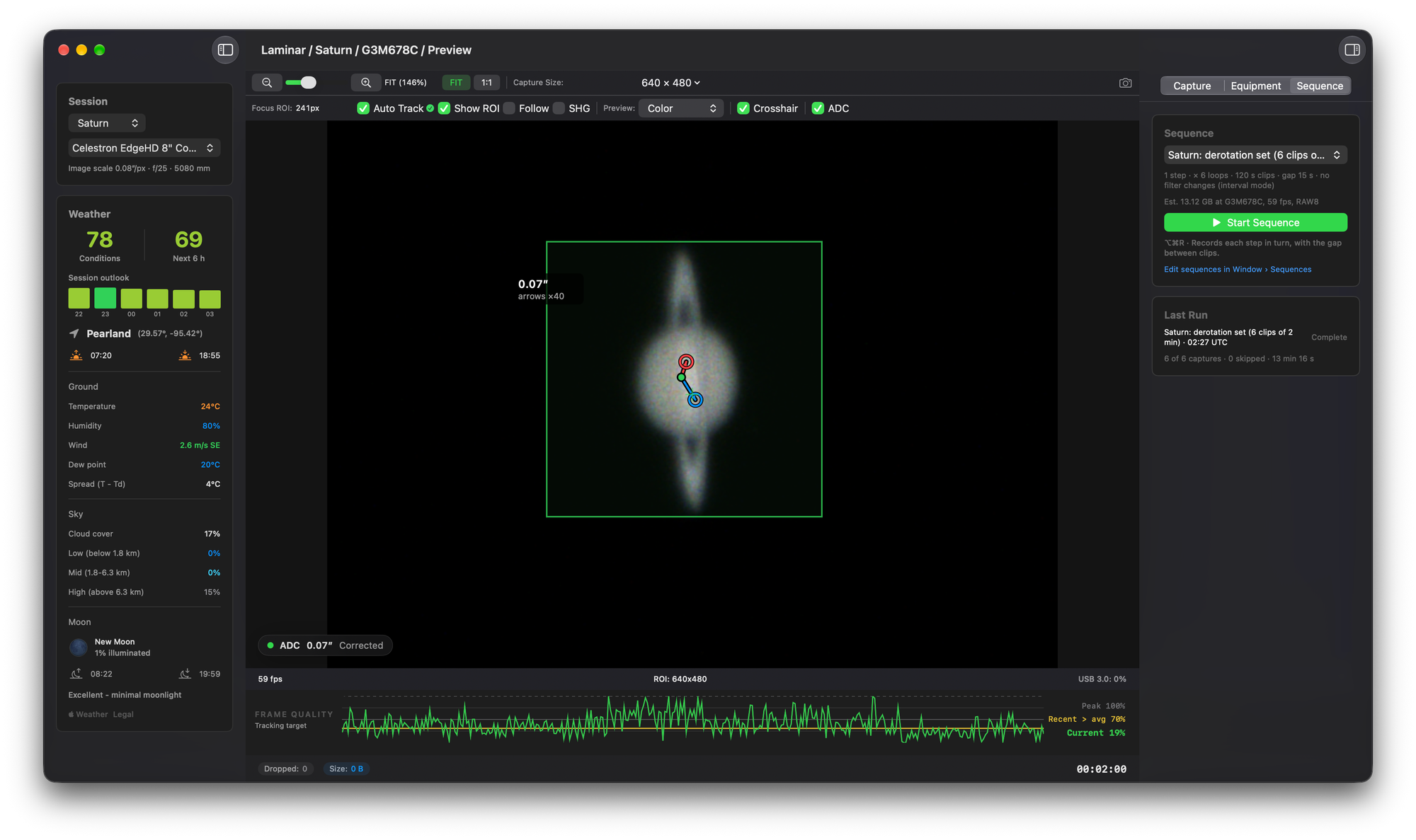
Task: Open the 640 × 480 capture size dropdown
Action: 670,83
